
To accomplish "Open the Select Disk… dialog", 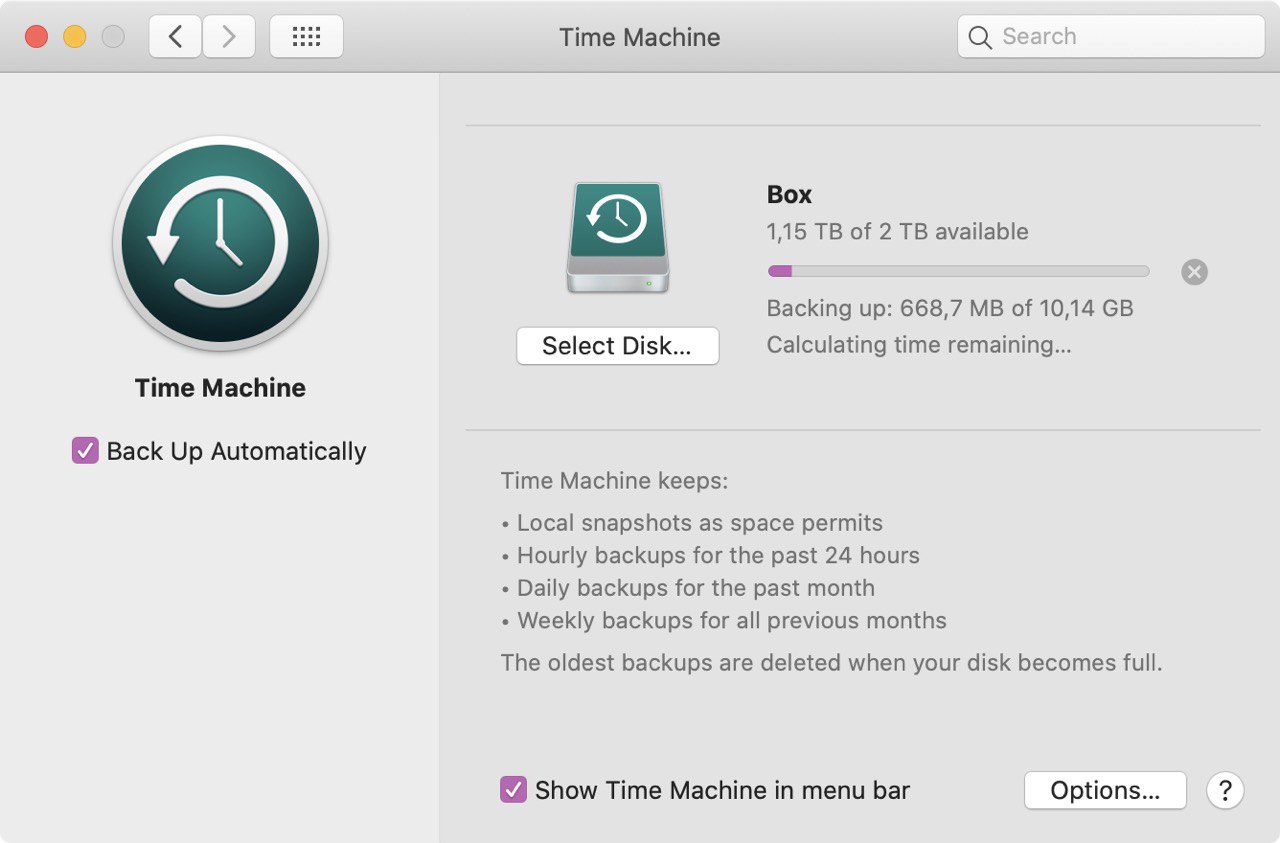I will coord(617,346).
